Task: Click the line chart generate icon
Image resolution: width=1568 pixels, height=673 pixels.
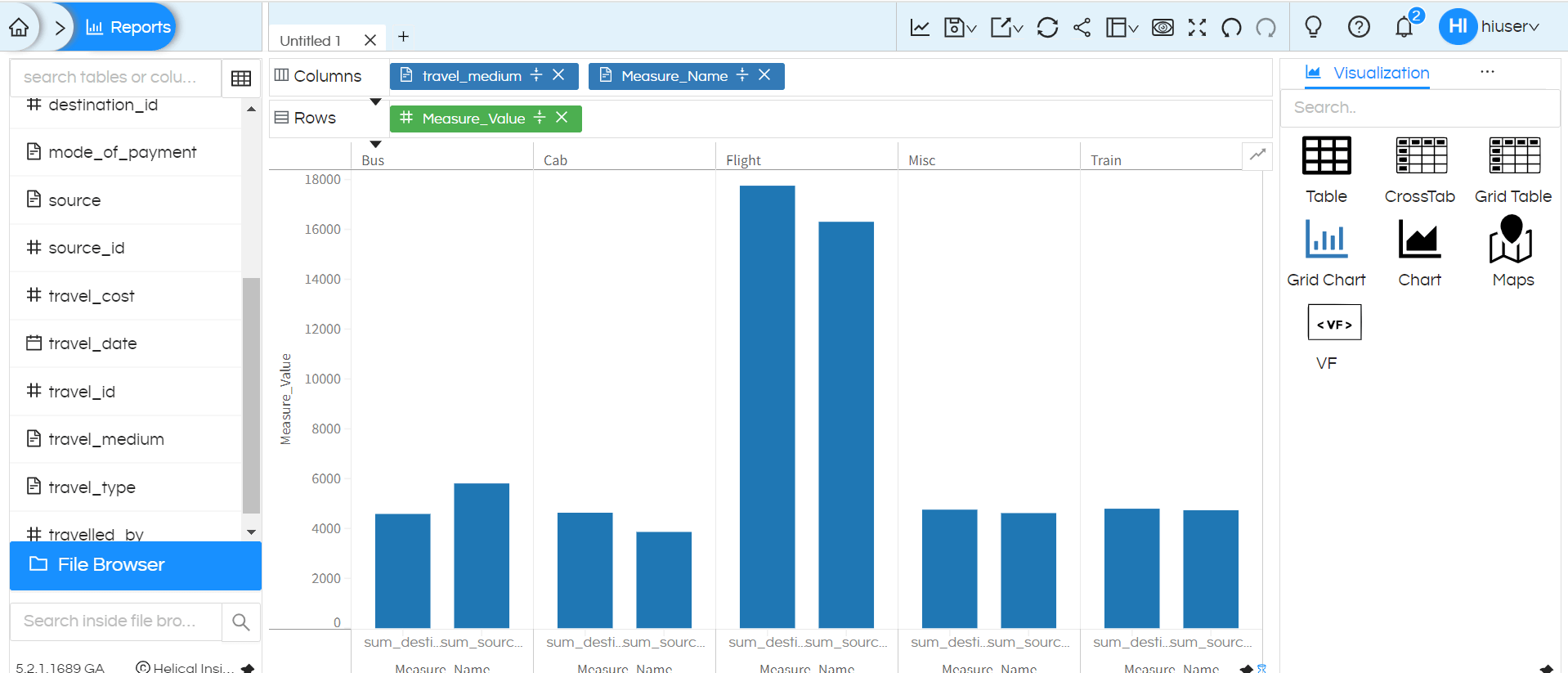Action: tap(920, 27)
